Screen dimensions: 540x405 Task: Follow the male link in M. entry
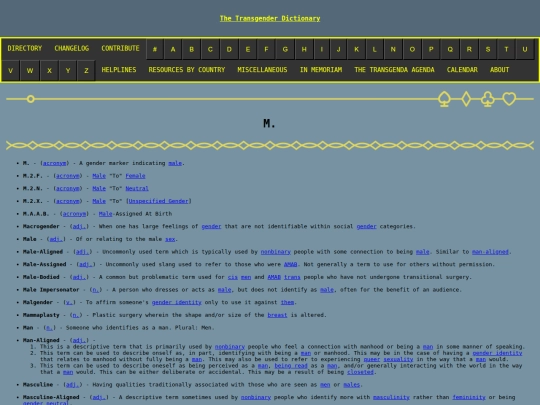tap(175, 163)
